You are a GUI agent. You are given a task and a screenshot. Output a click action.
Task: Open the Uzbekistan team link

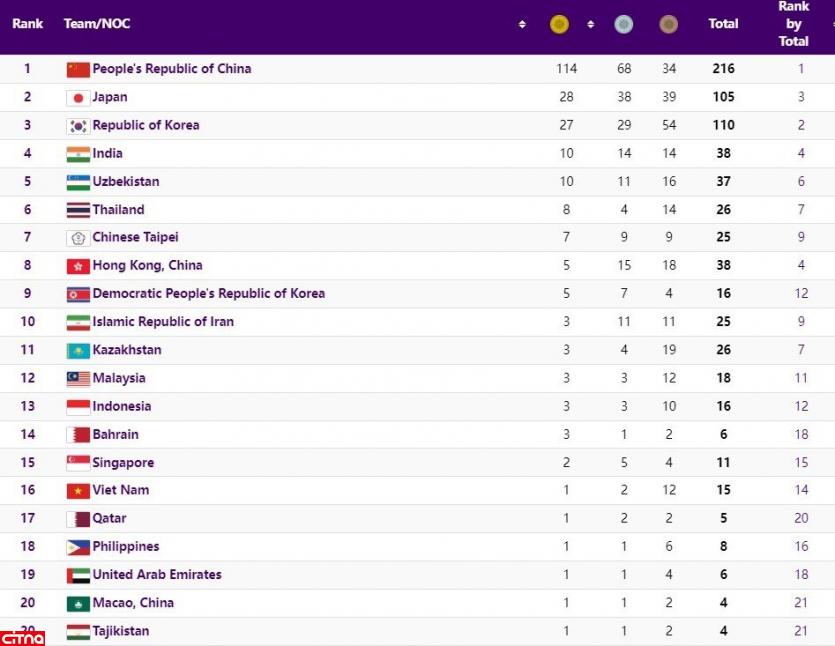pos(126,182)
